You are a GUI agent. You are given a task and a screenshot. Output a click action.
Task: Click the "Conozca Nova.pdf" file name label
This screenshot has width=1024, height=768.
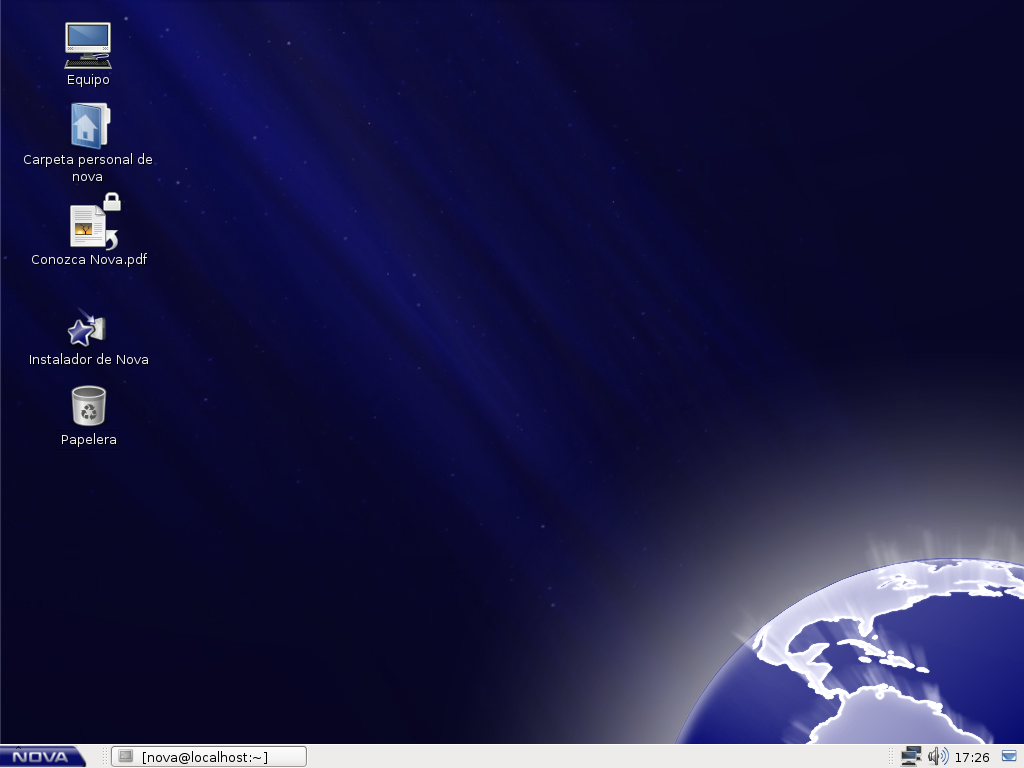[x=89, y=260]
